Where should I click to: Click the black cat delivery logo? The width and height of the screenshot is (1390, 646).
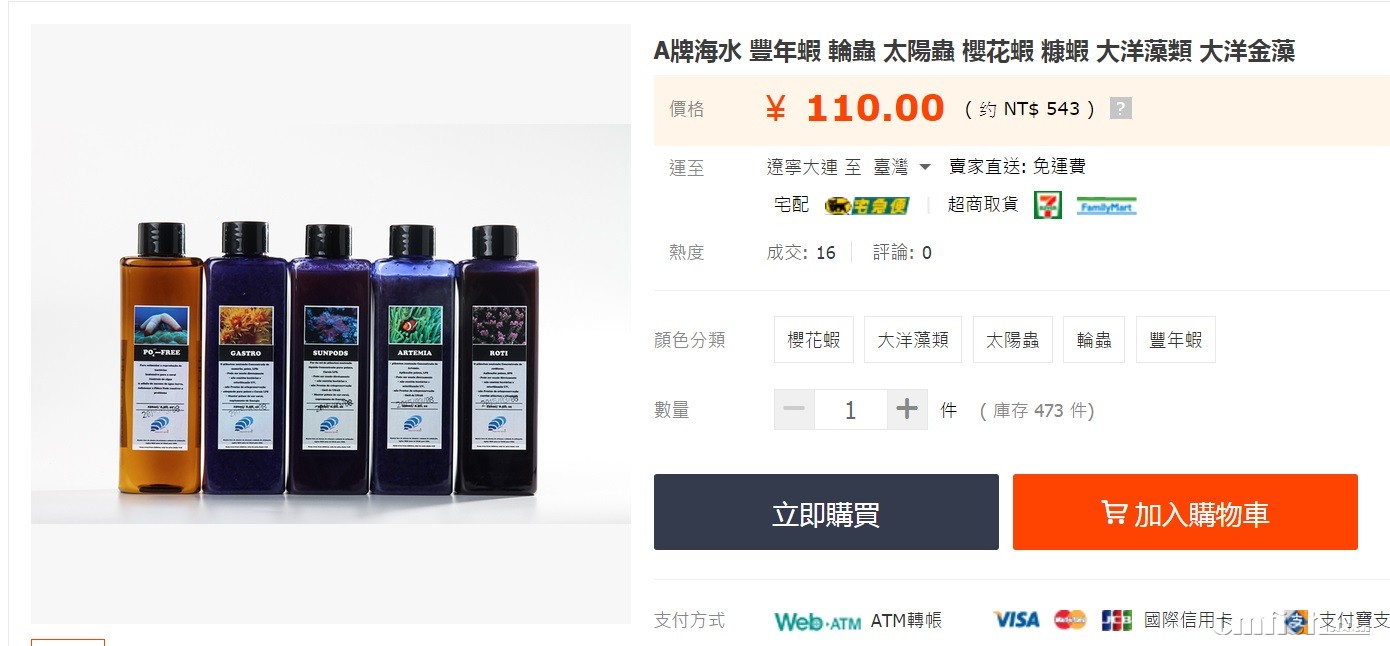pos(867,205)
